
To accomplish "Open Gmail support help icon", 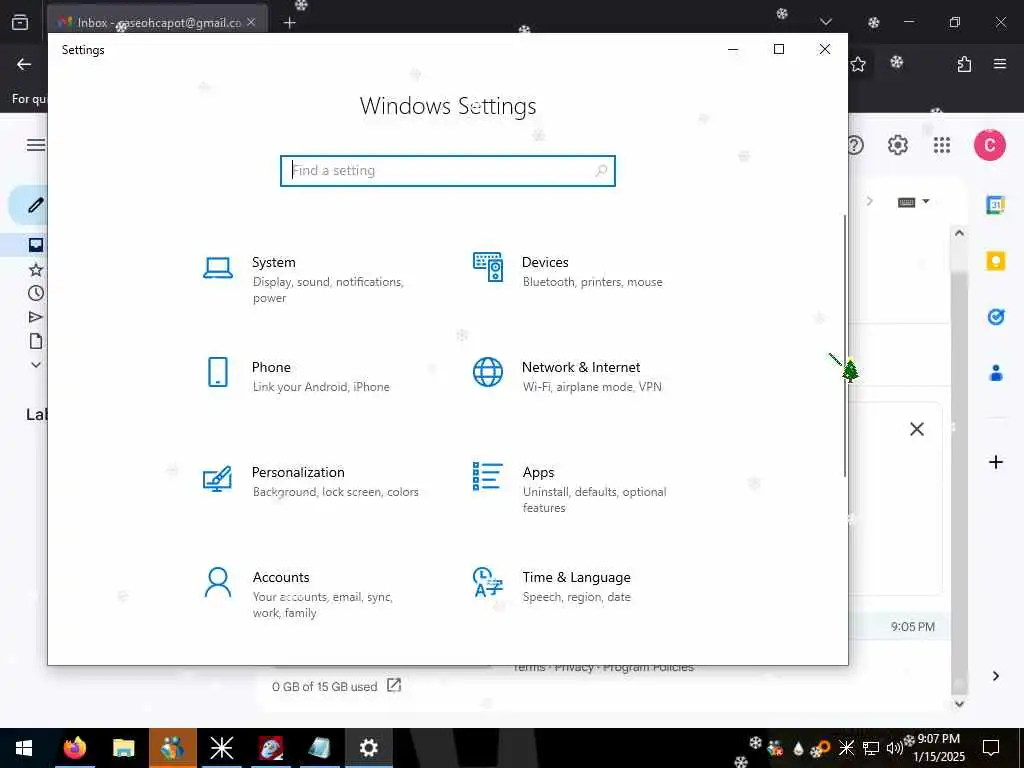I will (x=856, y=145).
